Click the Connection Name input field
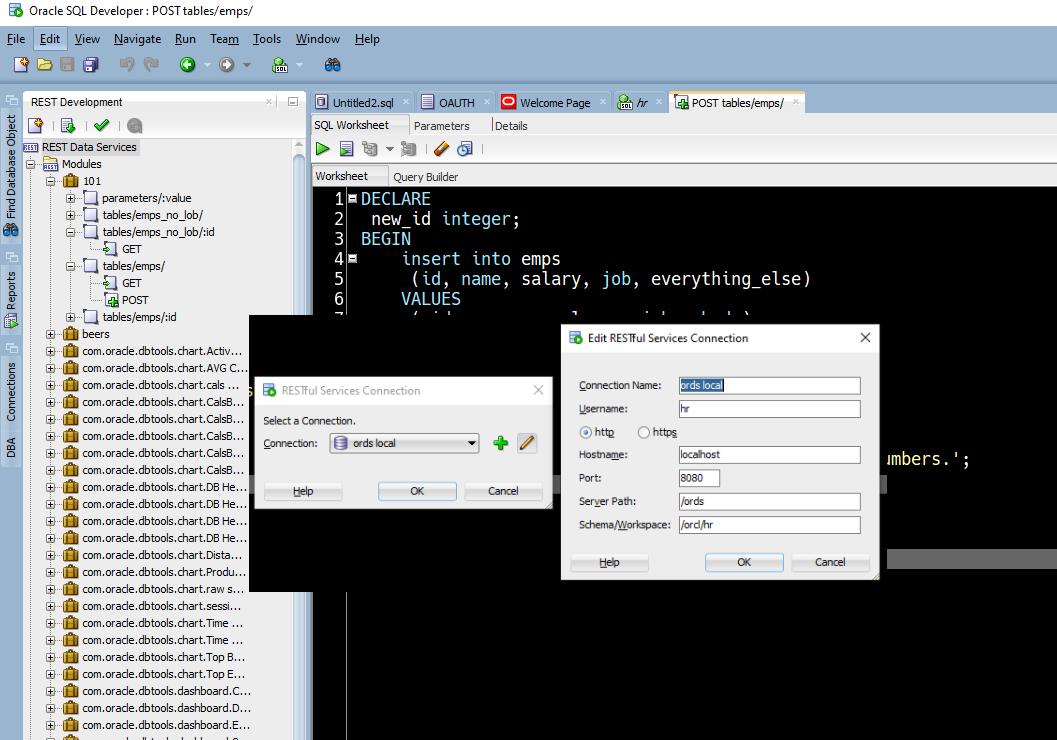 pyautogui.click(x=770, y=386)
